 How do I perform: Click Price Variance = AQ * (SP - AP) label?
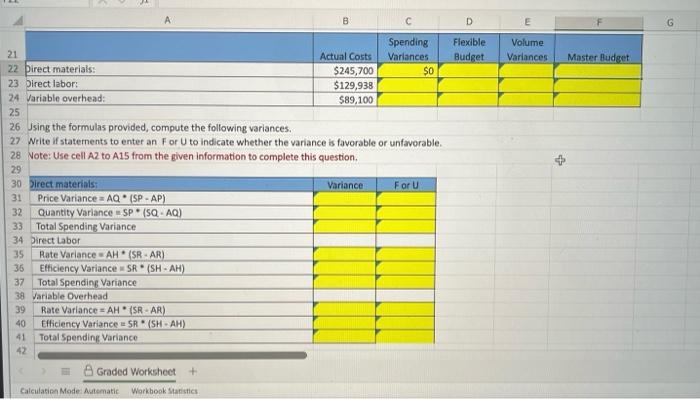[x=101, y=198]
